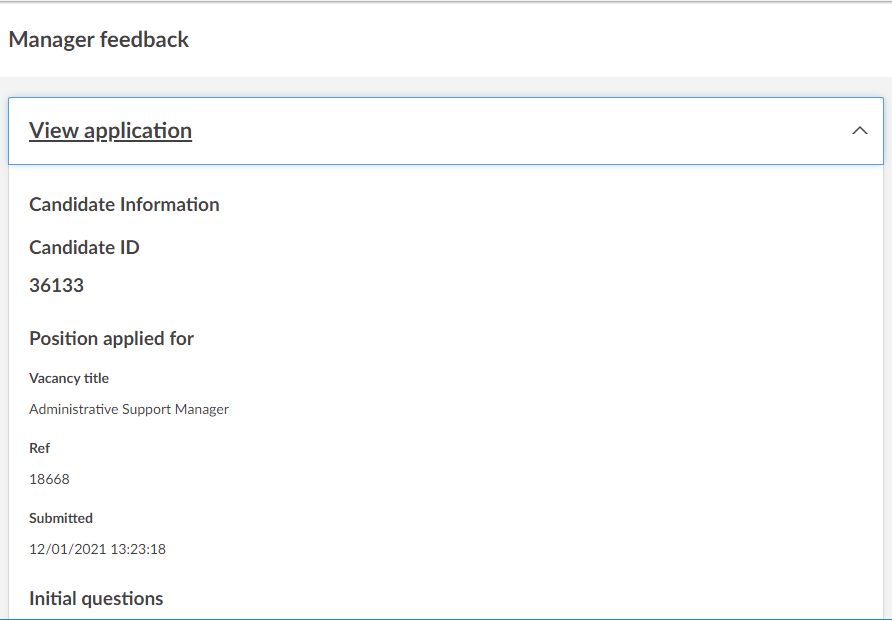892x620 pixels.
Task: Open the View application link
Action: tap(110, 131)
